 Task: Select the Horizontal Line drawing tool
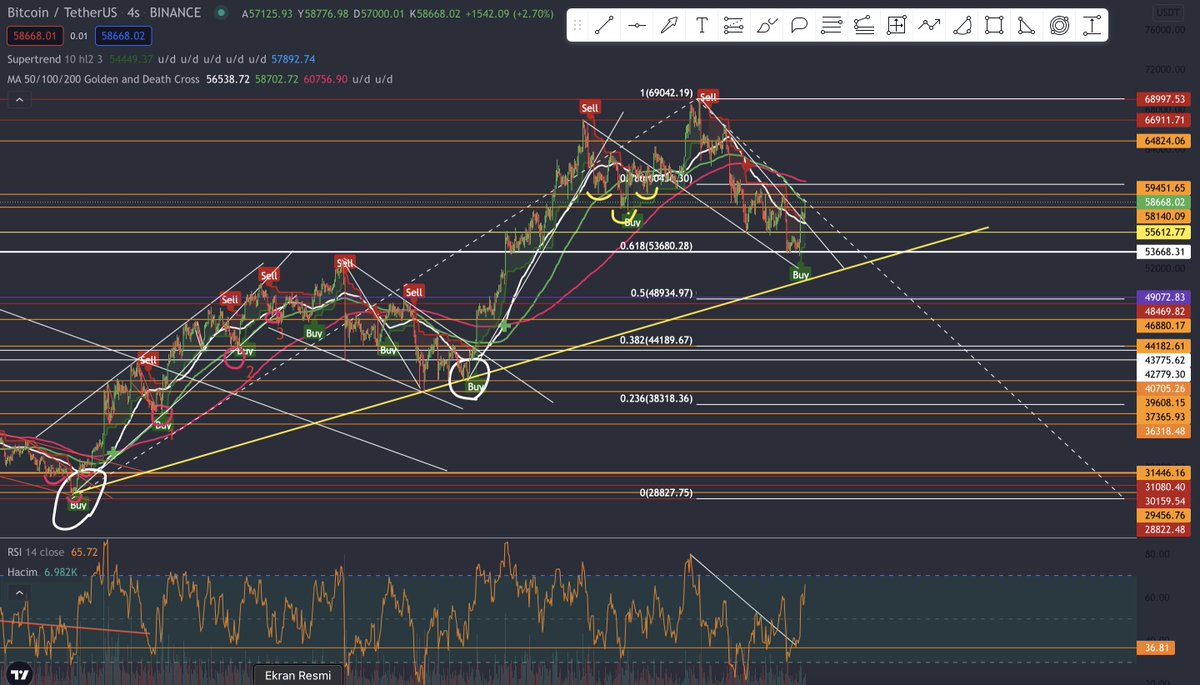[636, 26]
